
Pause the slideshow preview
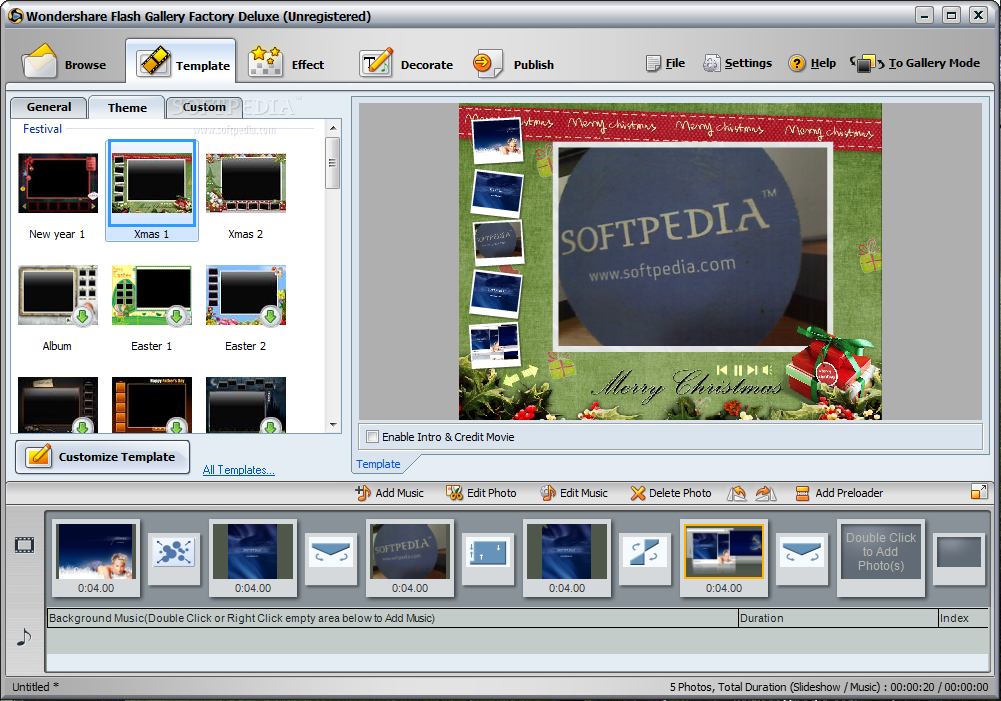[738, 370]
